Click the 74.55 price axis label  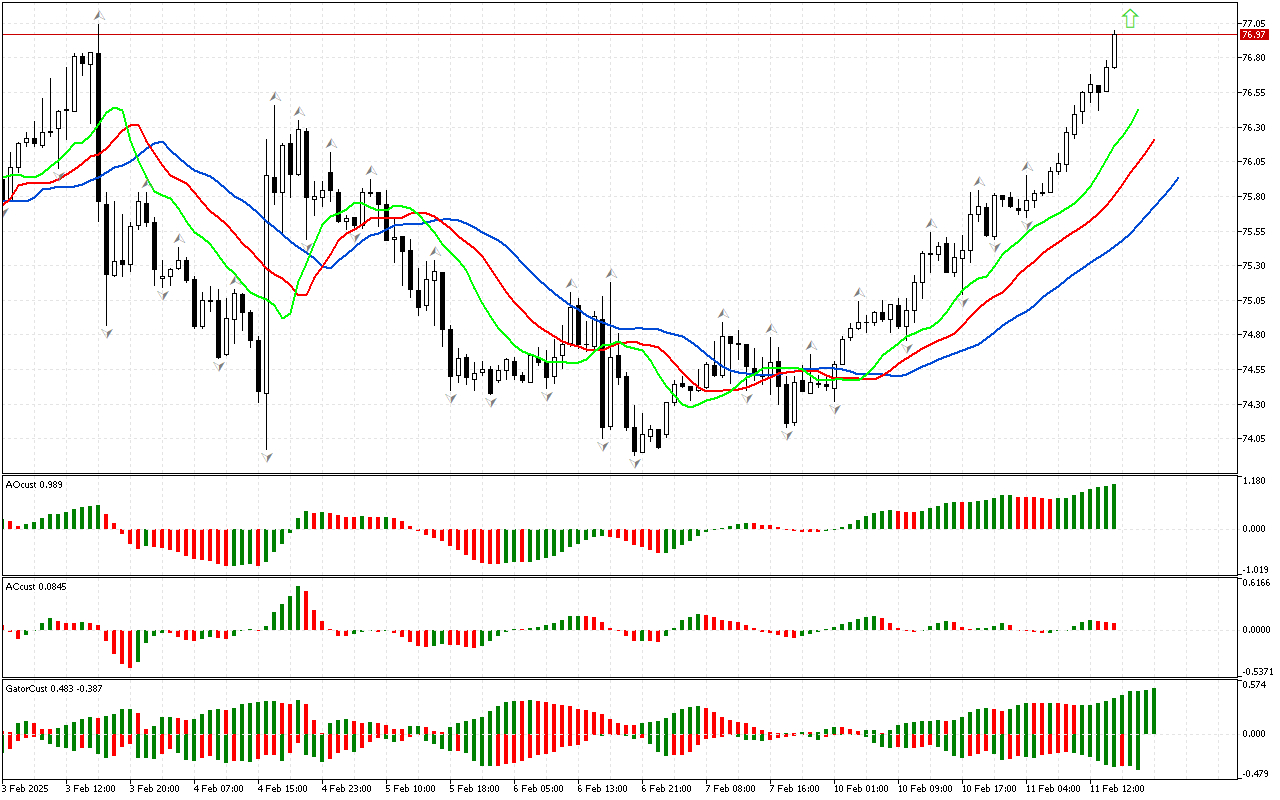(1253, 370)
